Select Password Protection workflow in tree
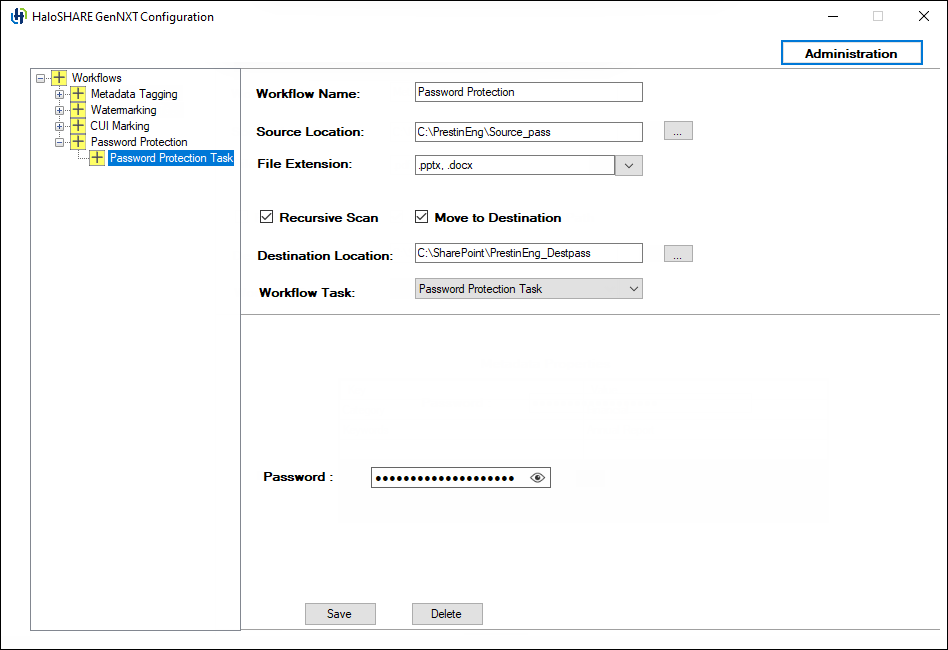948x650 pixels. (x=139, y=141)
